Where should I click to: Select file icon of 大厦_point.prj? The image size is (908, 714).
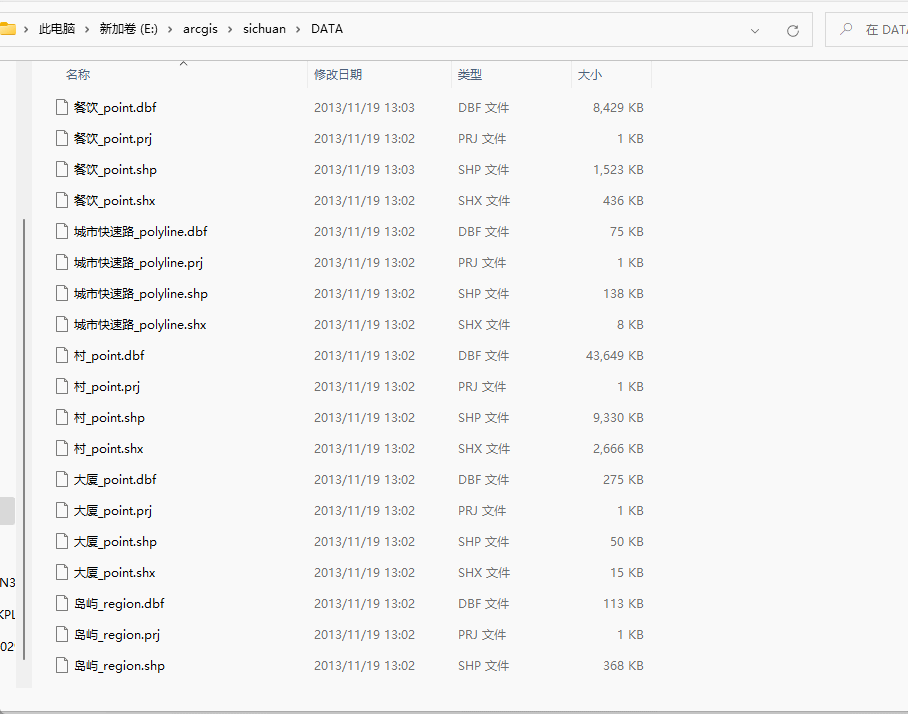(x=62, y=510)
